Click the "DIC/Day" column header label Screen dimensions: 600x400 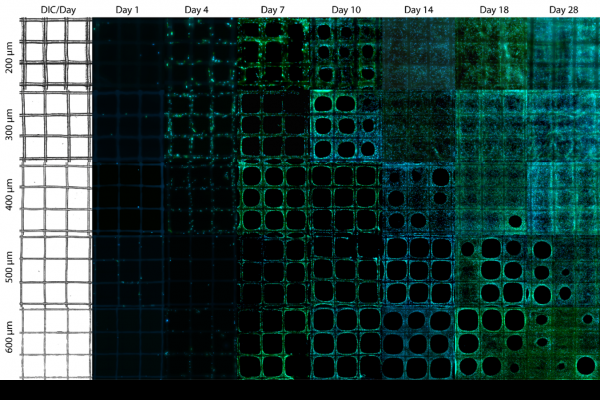click(55, 9)
